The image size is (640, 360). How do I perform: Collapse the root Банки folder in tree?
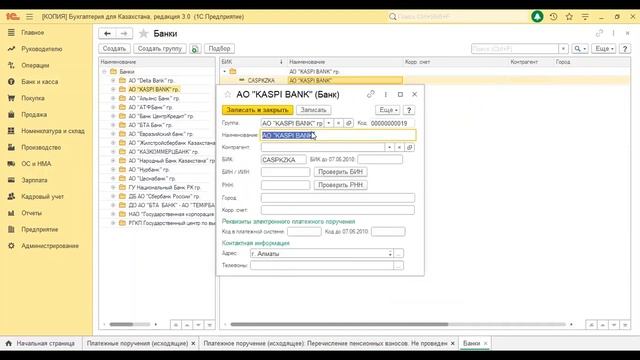104,71
